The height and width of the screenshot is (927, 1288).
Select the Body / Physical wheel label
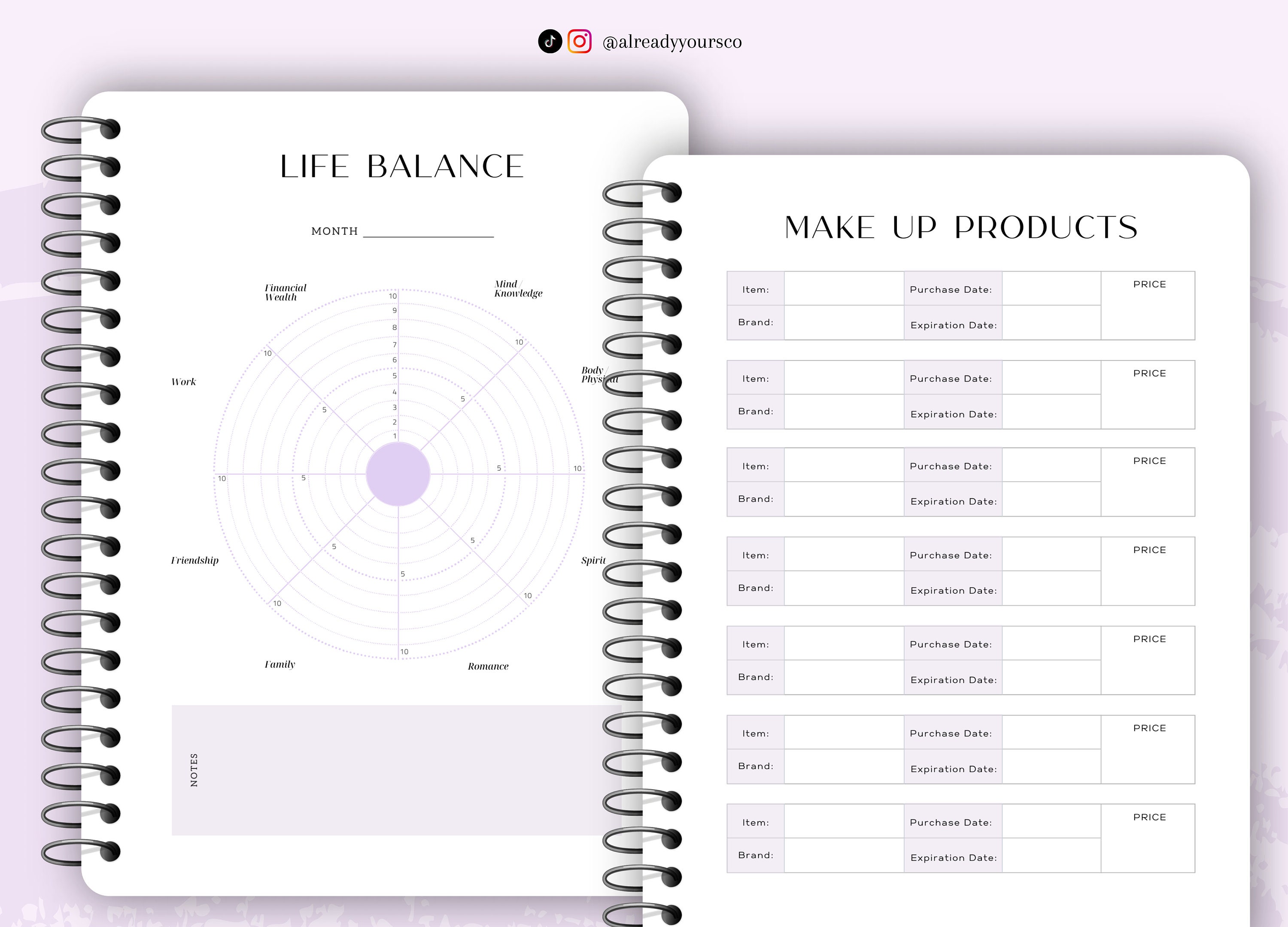(599, 375)
